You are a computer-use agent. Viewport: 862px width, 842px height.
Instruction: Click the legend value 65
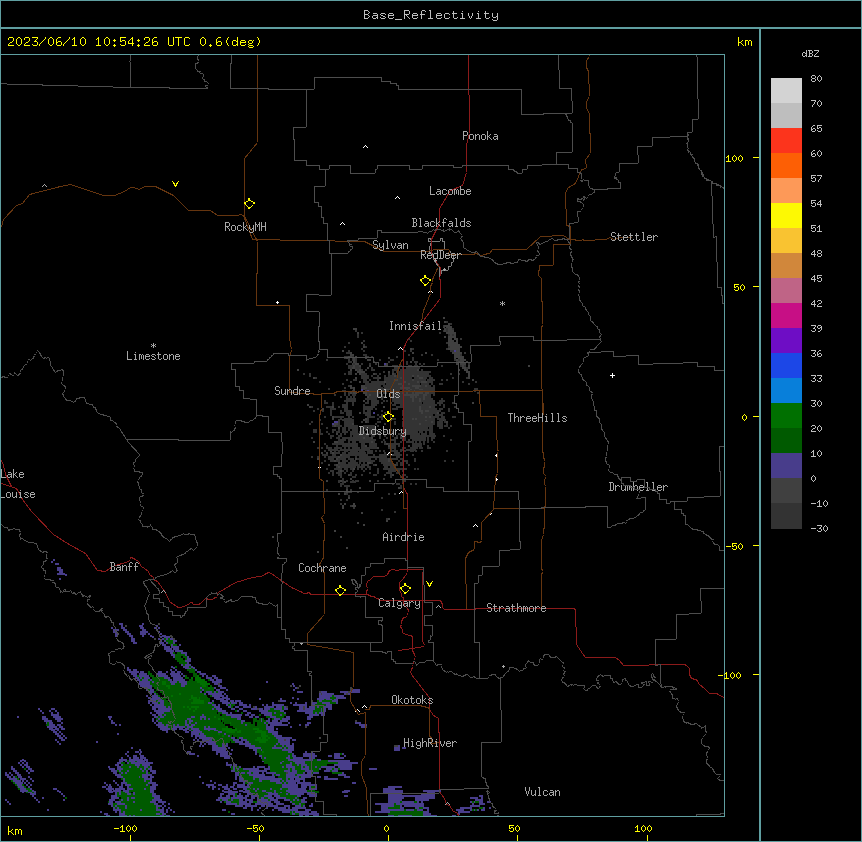[816, 128]
